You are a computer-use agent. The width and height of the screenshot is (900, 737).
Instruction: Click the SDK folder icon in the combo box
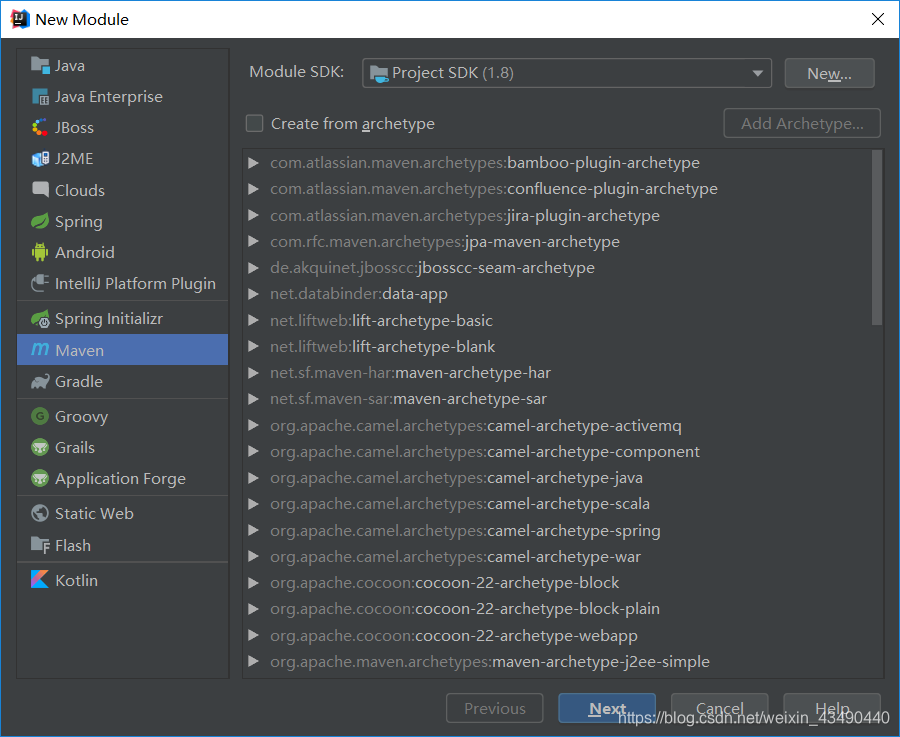(379, 73)
